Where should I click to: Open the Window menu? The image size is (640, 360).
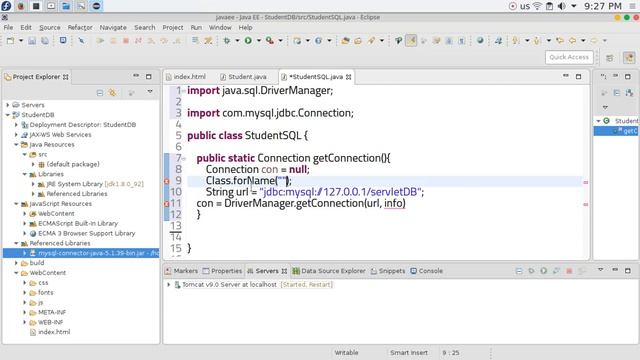(220, 27)
